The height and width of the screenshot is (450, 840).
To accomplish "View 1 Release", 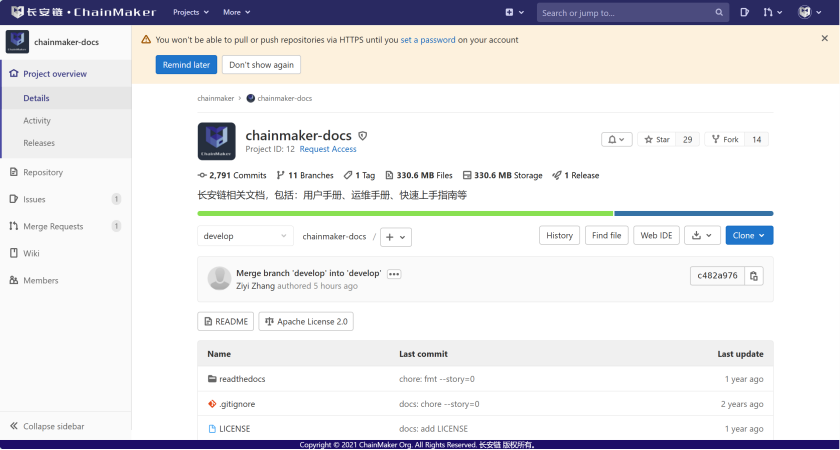I will (576, 176).
